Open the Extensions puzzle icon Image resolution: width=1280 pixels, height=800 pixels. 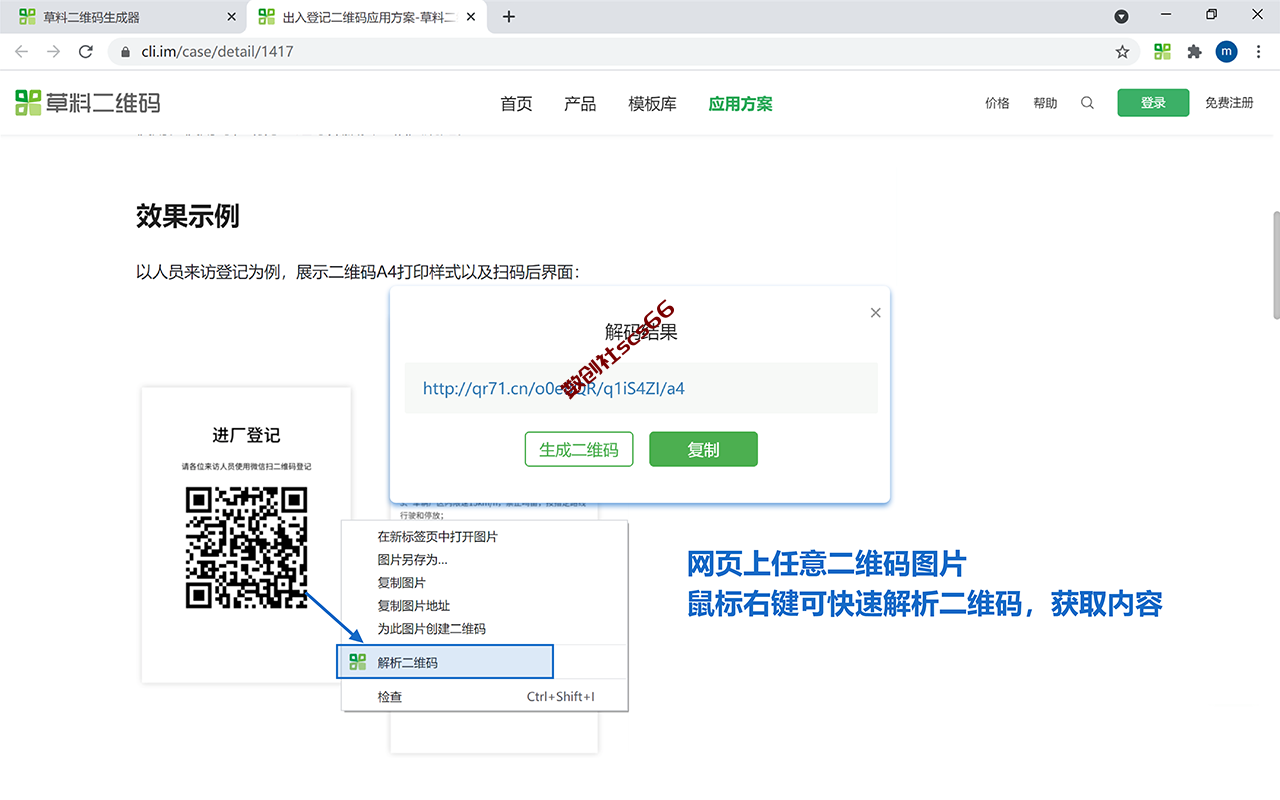click(x=1194, y=52)
